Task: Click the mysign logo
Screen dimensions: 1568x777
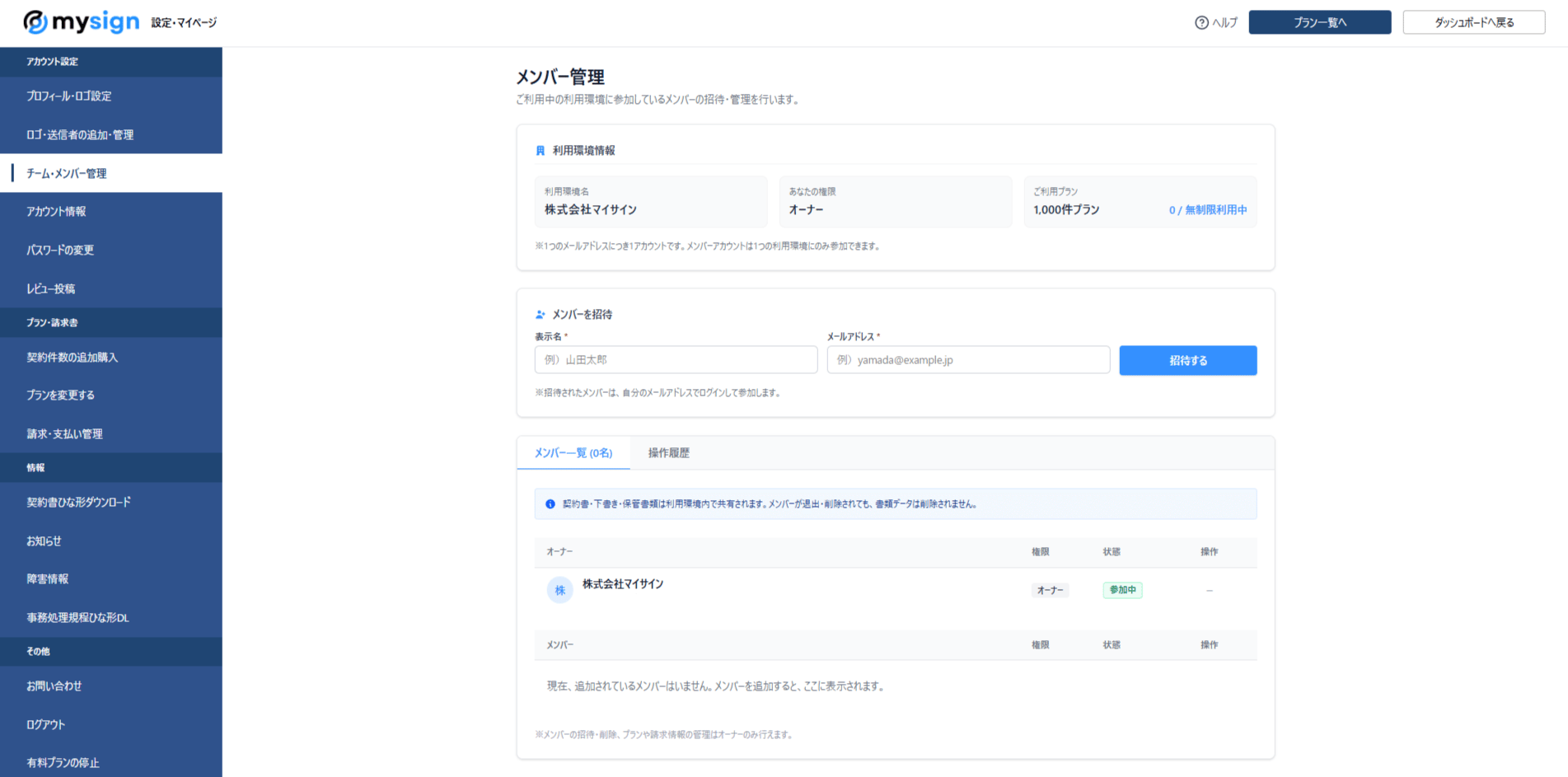Action: coord(81,22)
